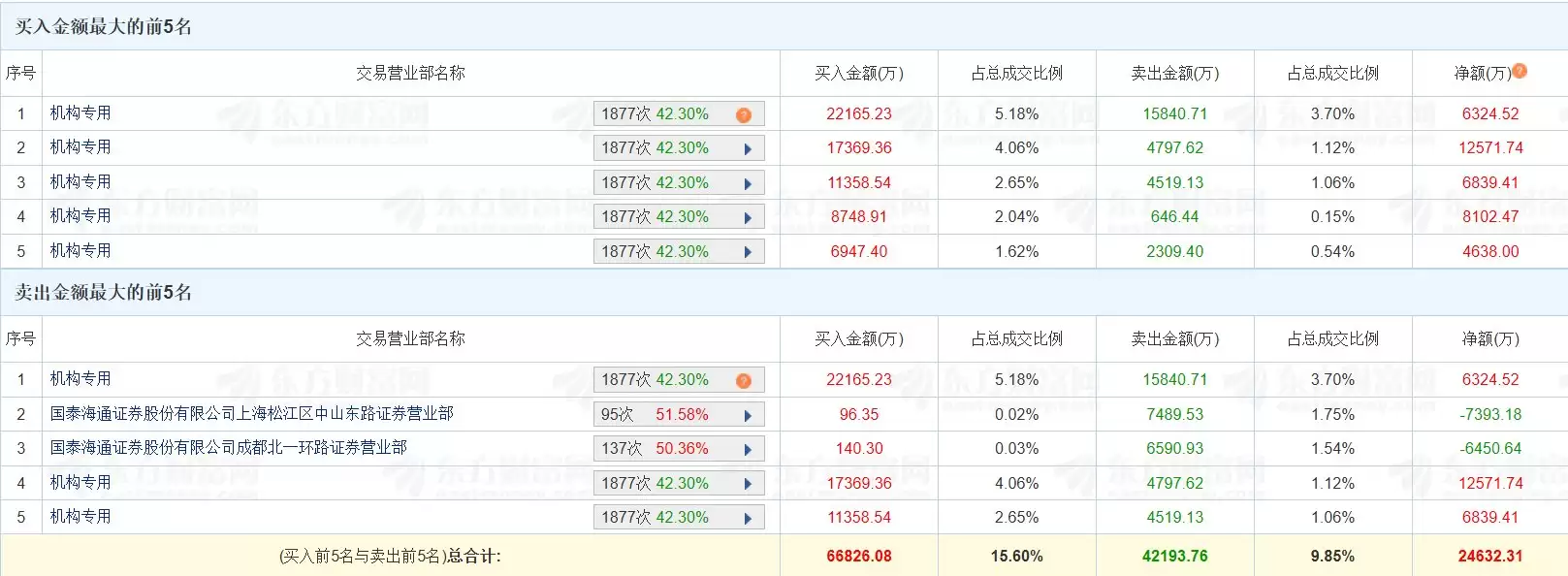Click the 137次 50.36% success rate badge
Screen dimensions: 1568x576
(655, 449)
